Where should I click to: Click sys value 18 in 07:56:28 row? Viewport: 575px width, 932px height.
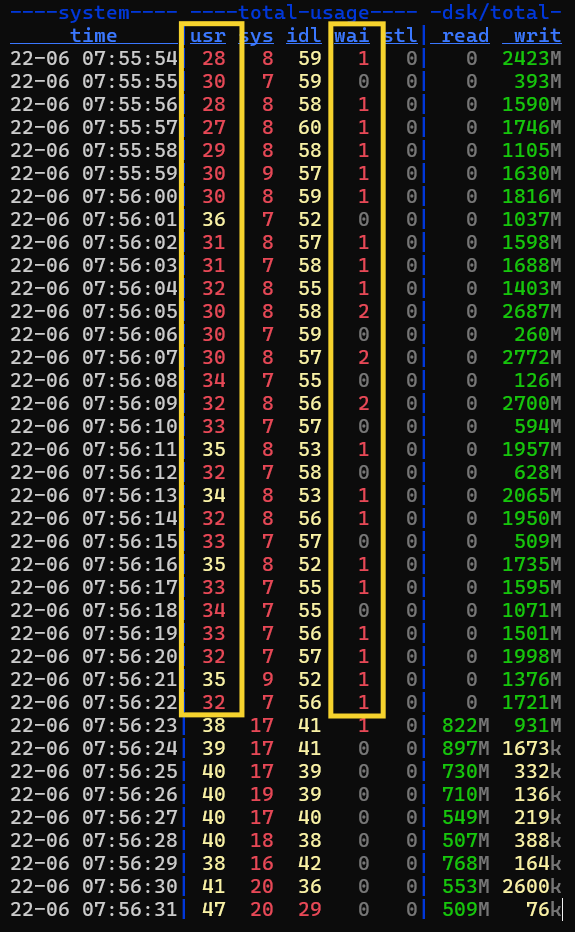pyautogui.click(x=262, y=840)
